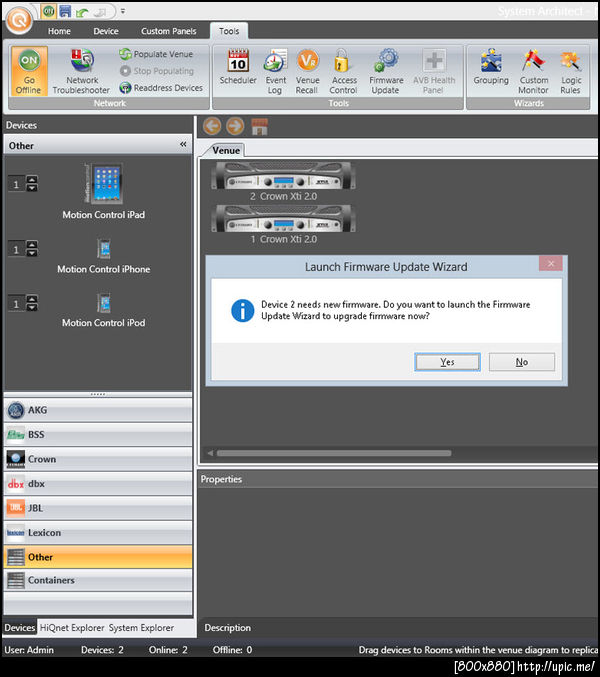Click the Properties panel header
The image size is (600, 677).
(398, 479)
